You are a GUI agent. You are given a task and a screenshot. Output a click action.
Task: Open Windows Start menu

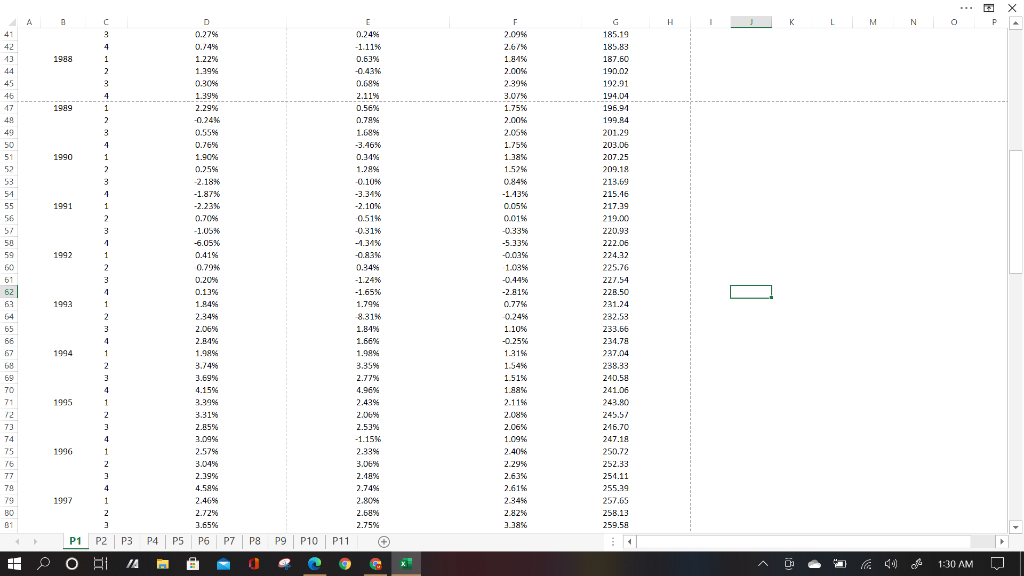pyautogui.click(x=14, y=564)
